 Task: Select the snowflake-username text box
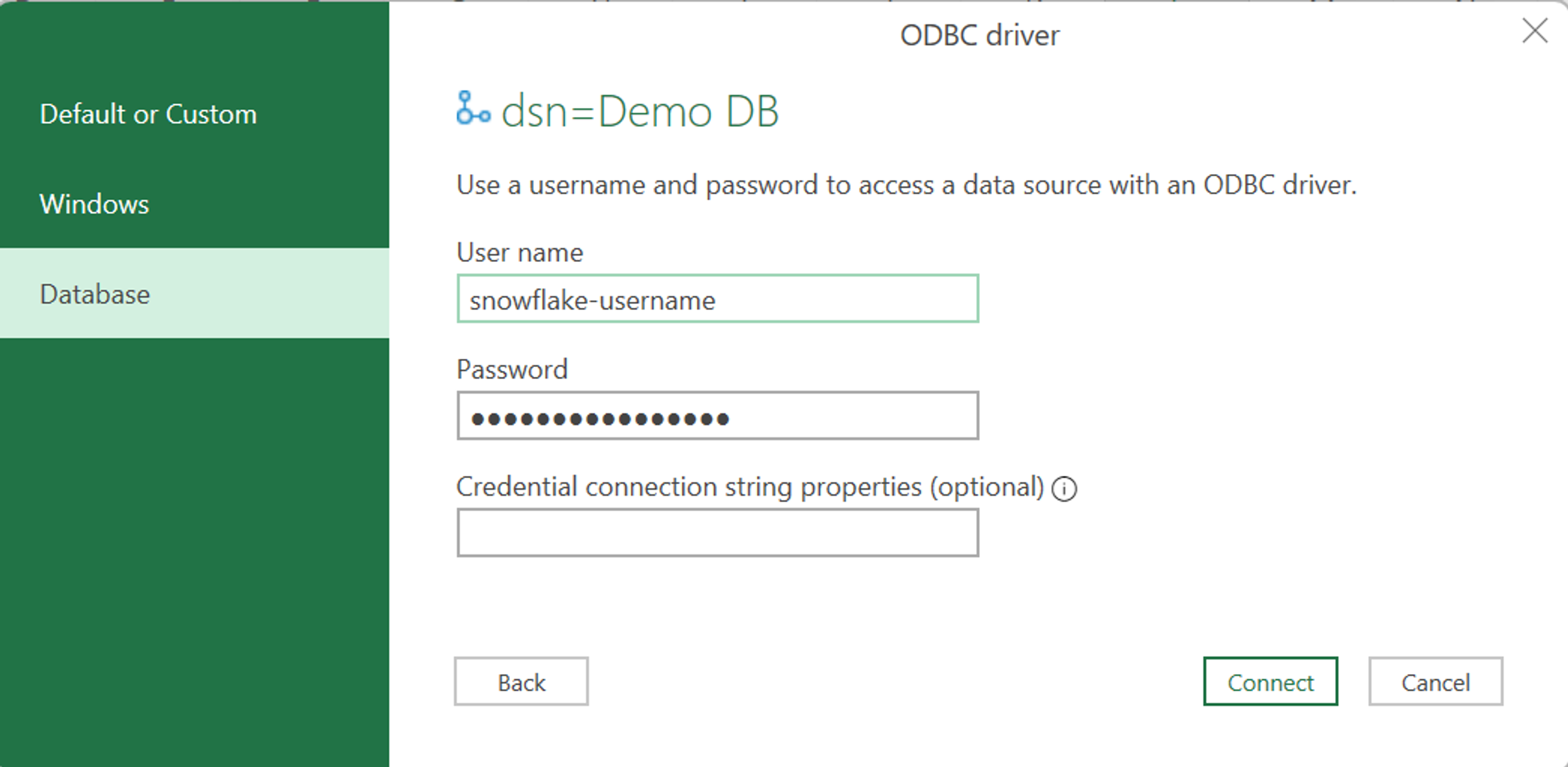[x=718, y=299]
